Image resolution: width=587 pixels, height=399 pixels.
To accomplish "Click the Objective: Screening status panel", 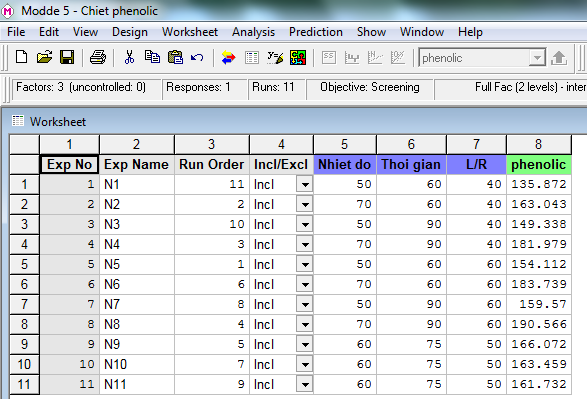I will (370, 88).
